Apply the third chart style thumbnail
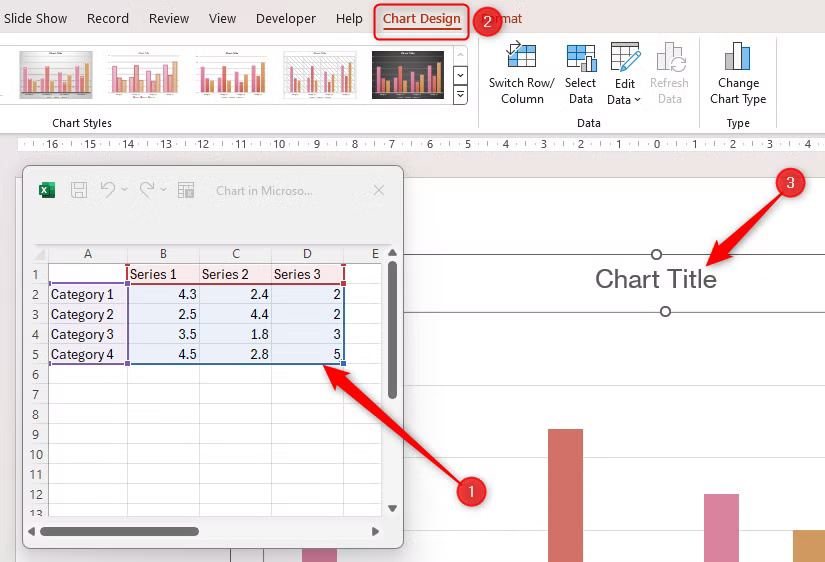Image resolution: width=825 pixels, height=562 pixels. [x=232, y=75]
